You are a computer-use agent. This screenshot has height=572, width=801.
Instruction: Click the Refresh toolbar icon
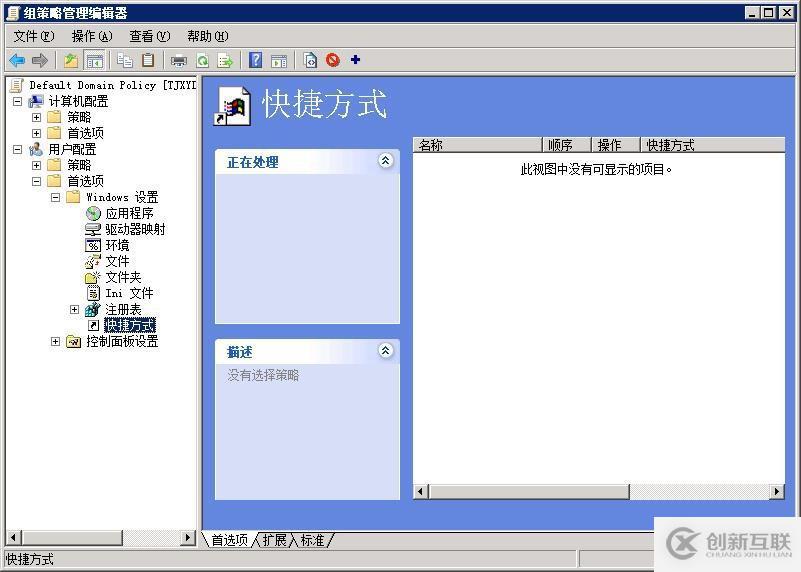click(x=202, y=60)
